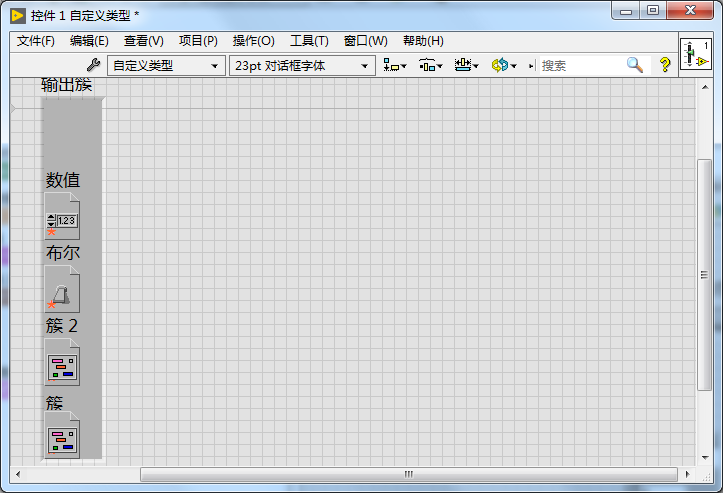The width and height of the screenshot is (723, 493).
Task: Click the yellow help question mark icon
Action: coord(665,65)
